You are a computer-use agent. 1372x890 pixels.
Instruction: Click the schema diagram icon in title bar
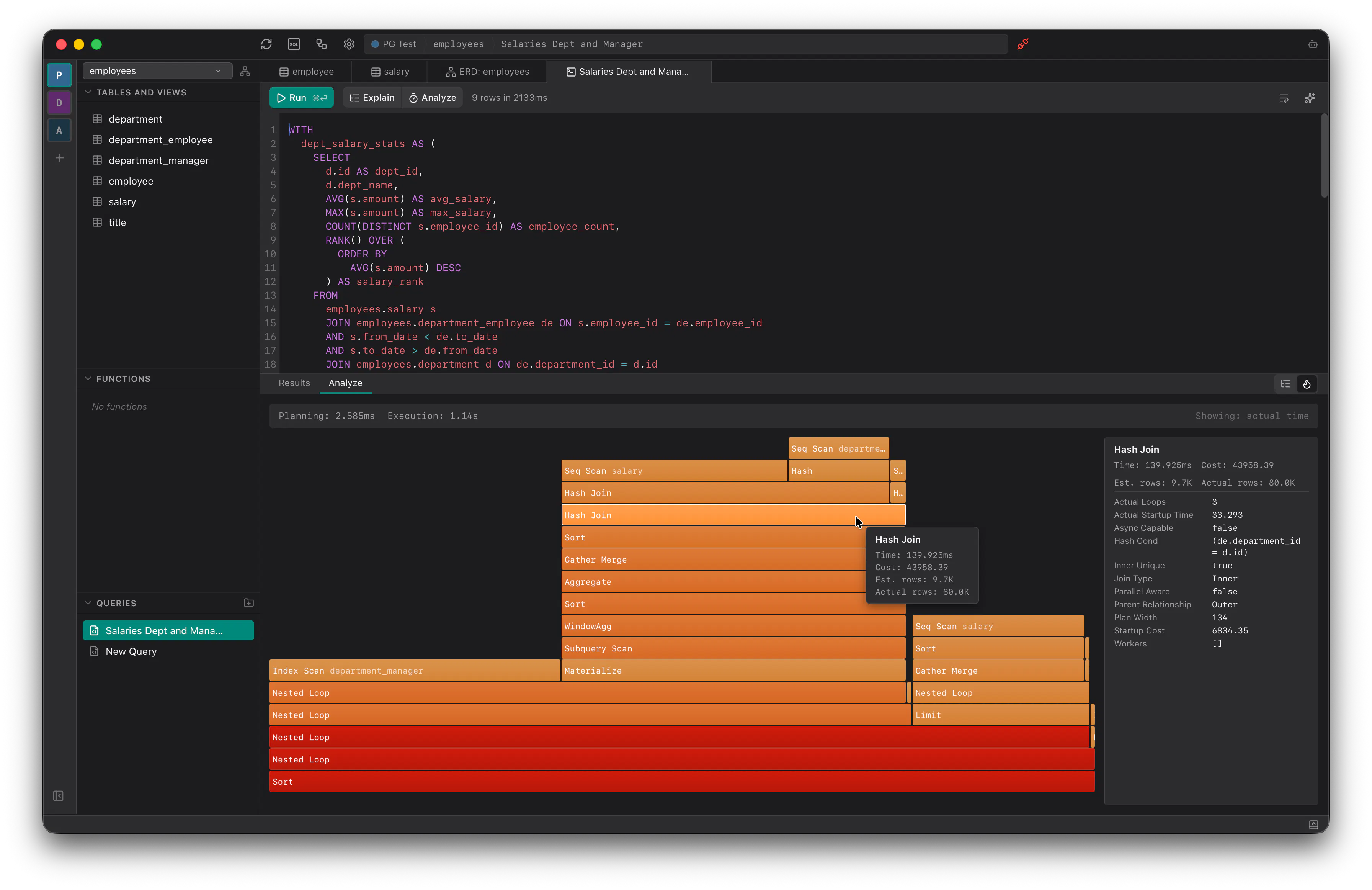click(322, 44)
